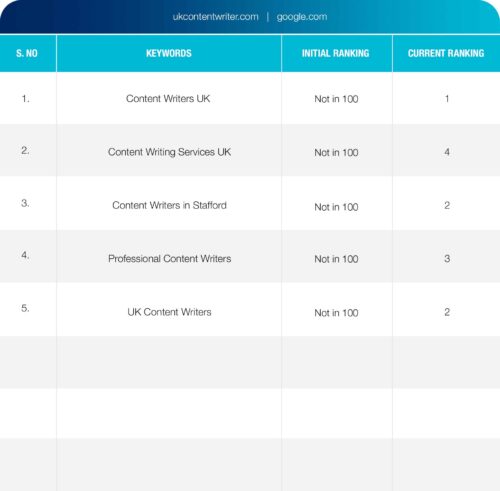500x491 pixels.
Task: Click current ranking 4 for Content Writing Services UK
Action: (447, 152)
